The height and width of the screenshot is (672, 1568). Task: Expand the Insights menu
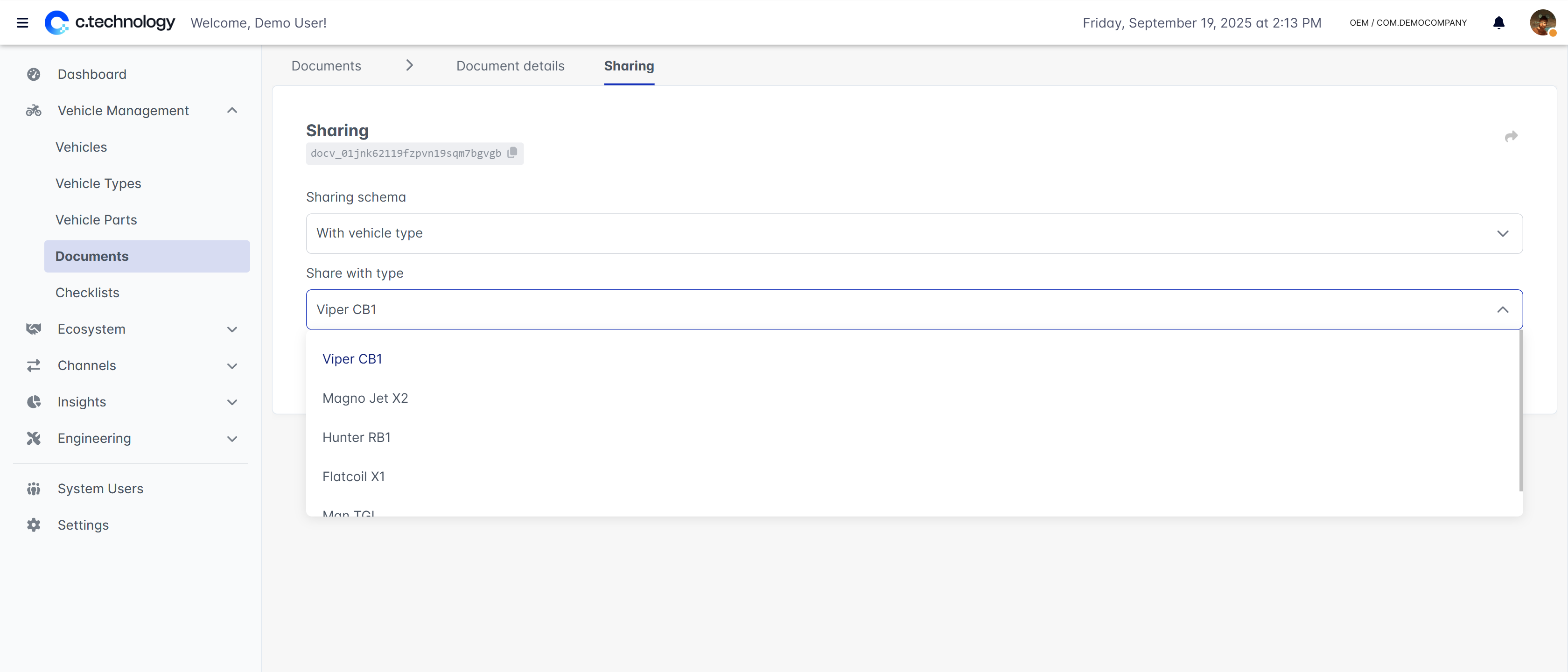pyautogui.click(x=232, y=402)
